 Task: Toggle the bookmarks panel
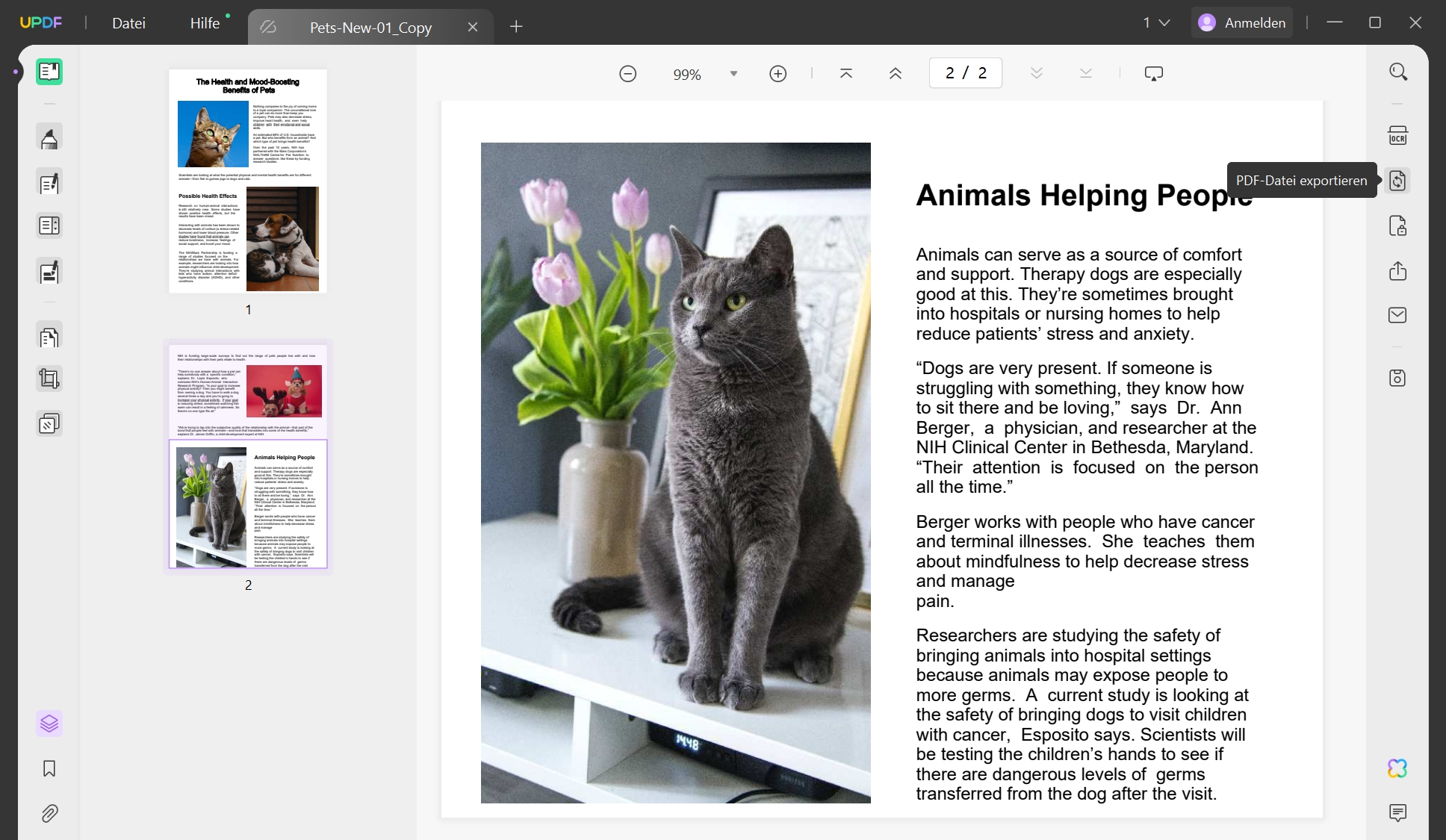[x=49, y=768]
